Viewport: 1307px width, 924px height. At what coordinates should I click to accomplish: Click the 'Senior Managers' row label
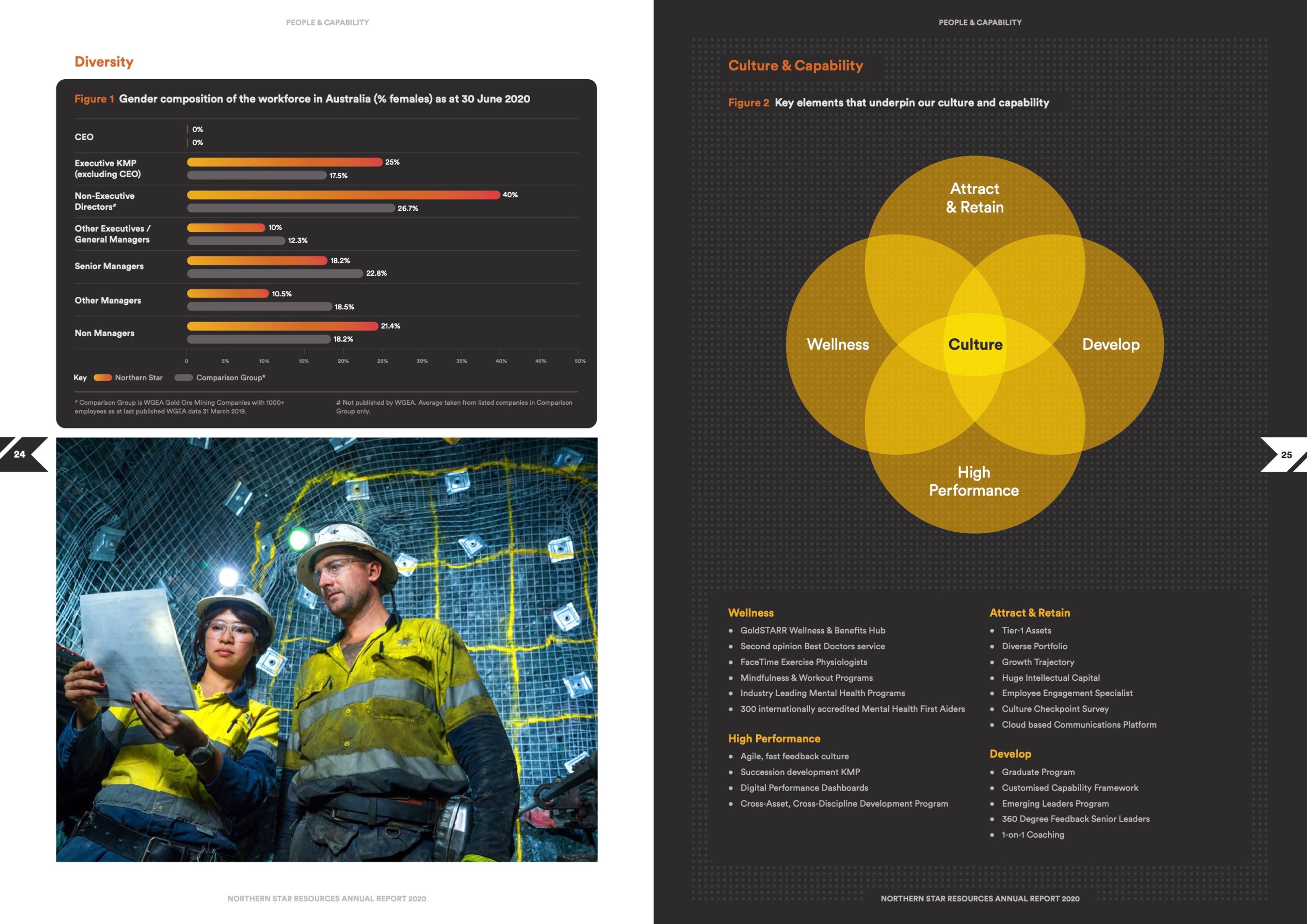coord(109,266)
